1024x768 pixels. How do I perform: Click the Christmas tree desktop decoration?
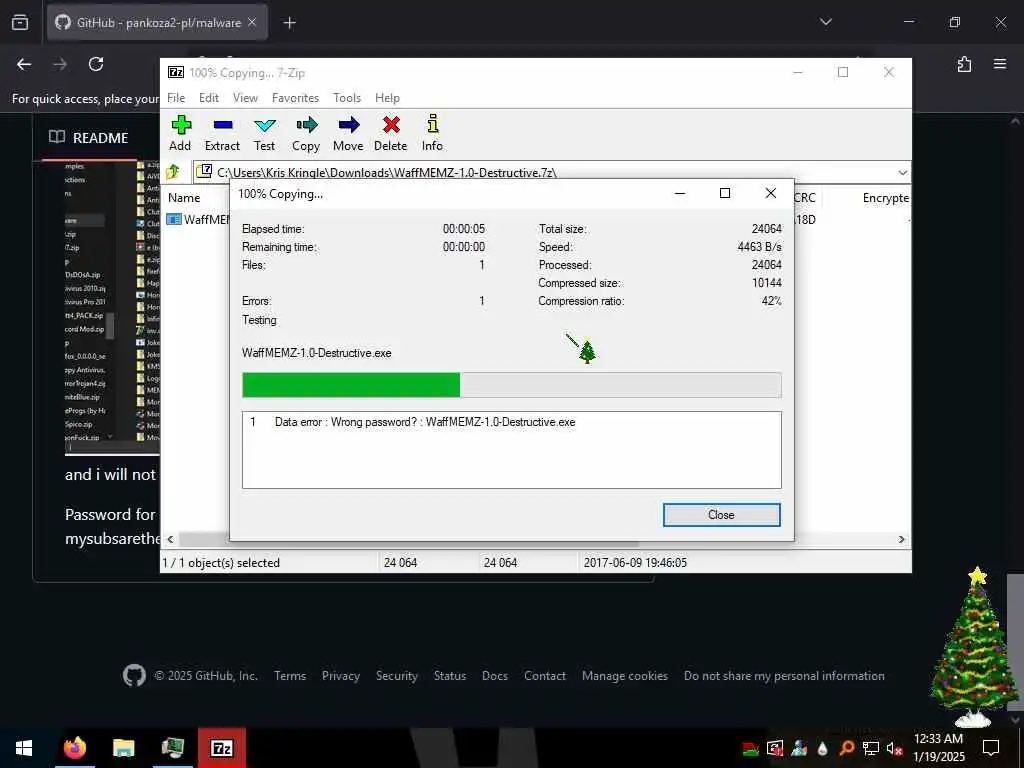click(x=974, y=647)
